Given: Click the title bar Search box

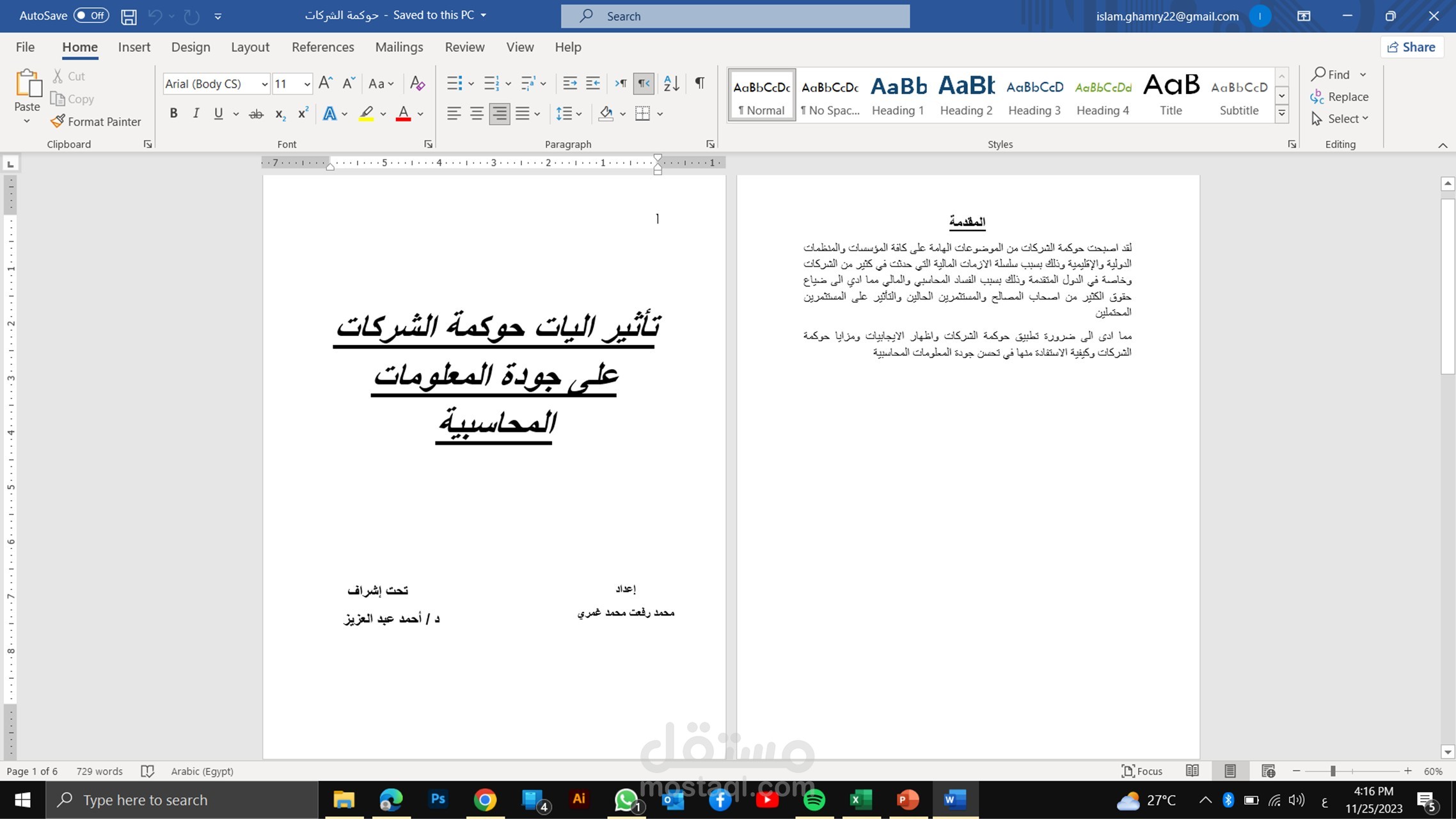Looking at the screenshot, I should 735,17.
